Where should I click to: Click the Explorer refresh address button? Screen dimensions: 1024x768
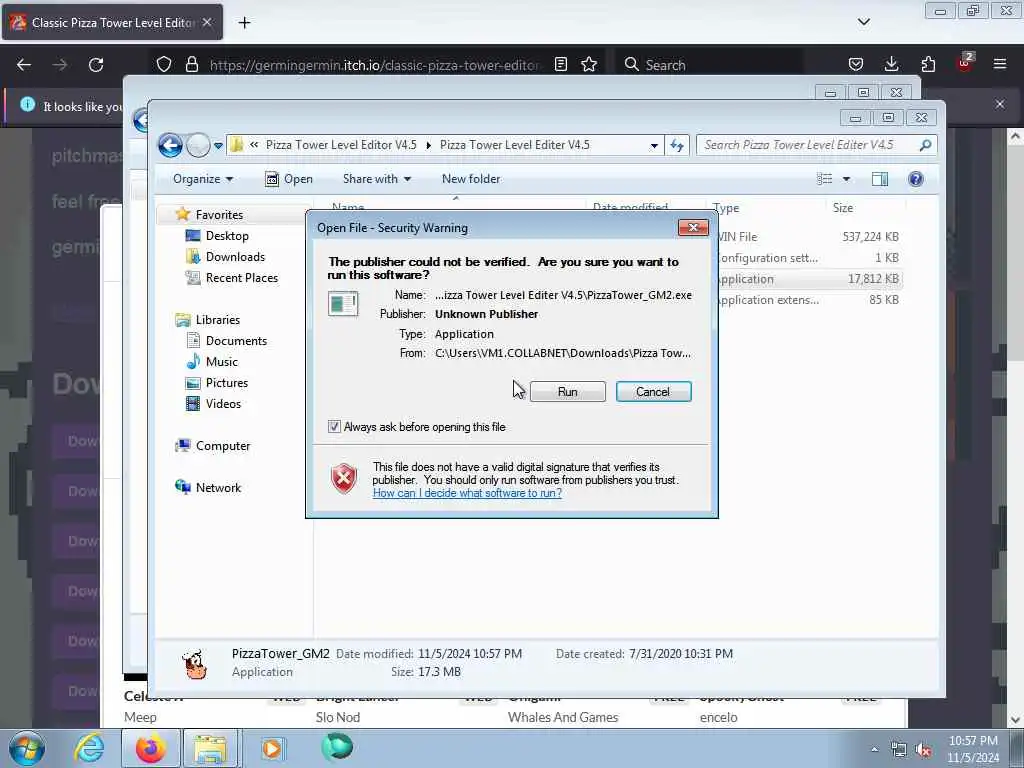click(x=677, y=146)
